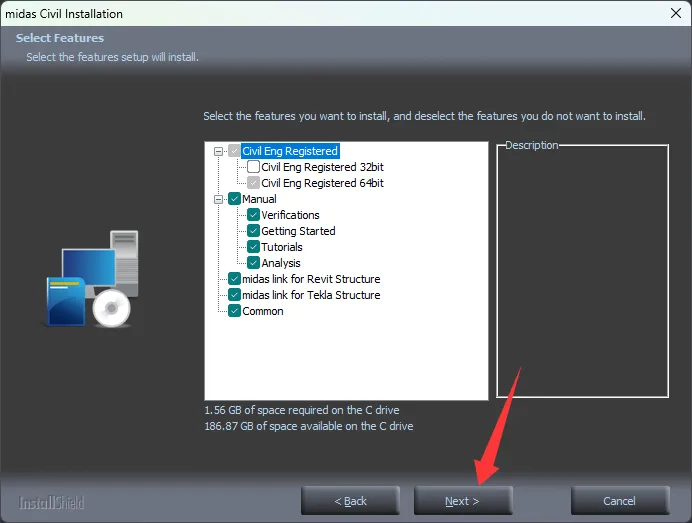This screenshot has width=692, height=523.
Task: Select the Tutorials tree label
Action: point(282,247)
